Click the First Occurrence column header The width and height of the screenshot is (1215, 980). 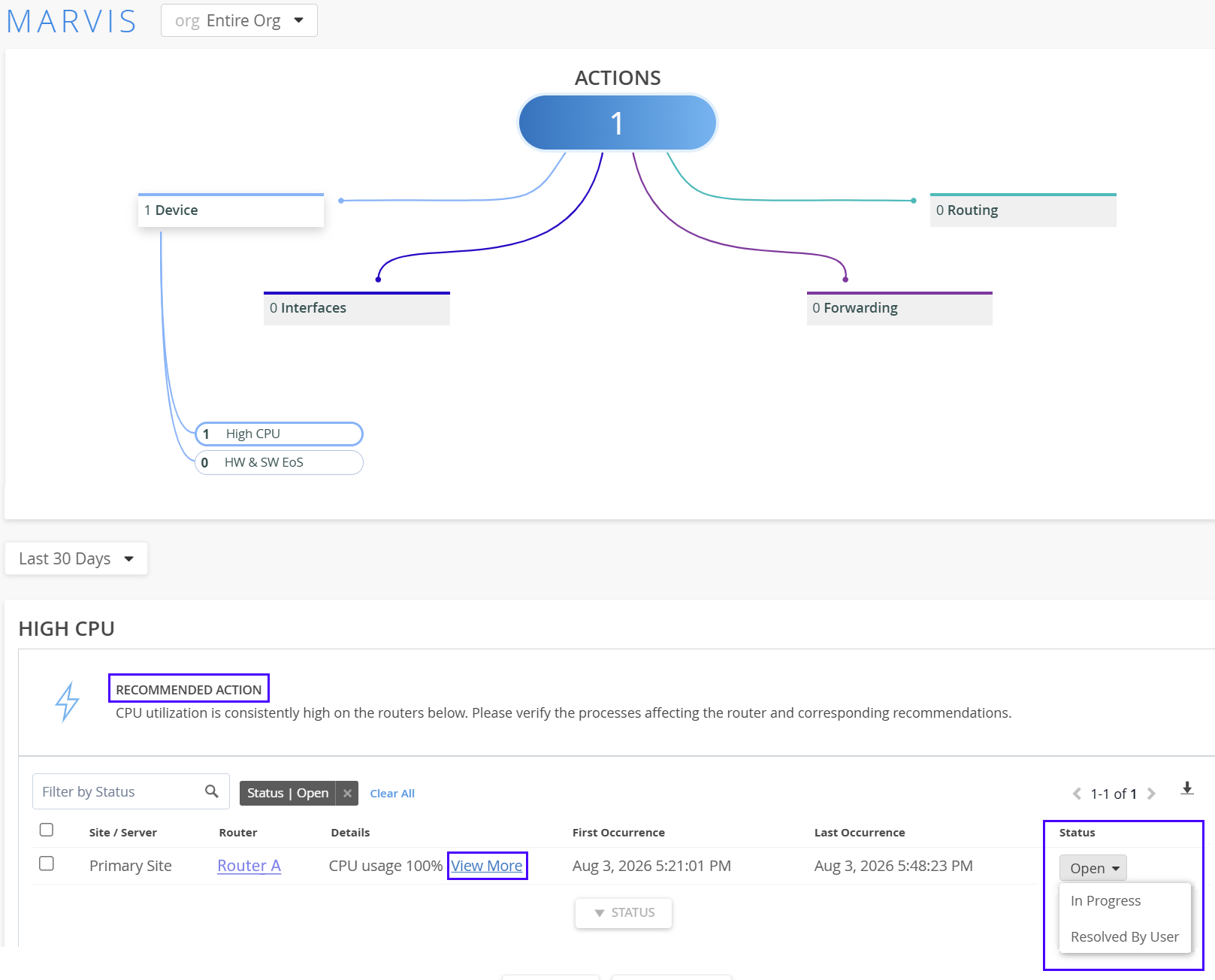(618, 833)
